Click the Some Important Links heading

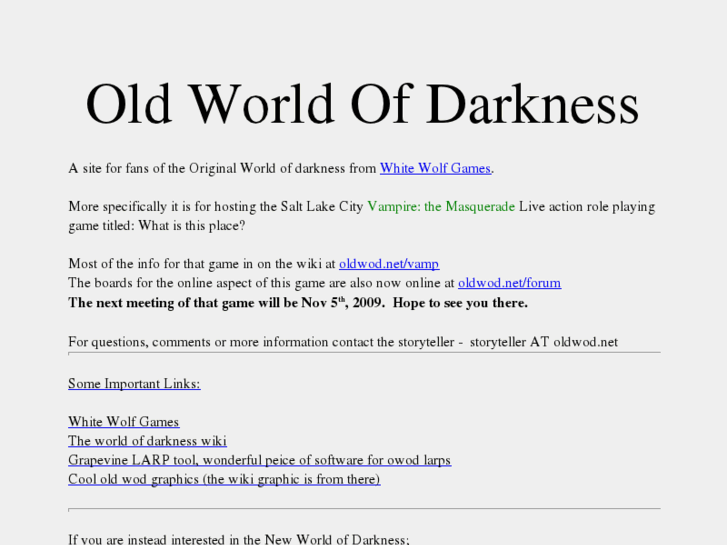(134, 384)
